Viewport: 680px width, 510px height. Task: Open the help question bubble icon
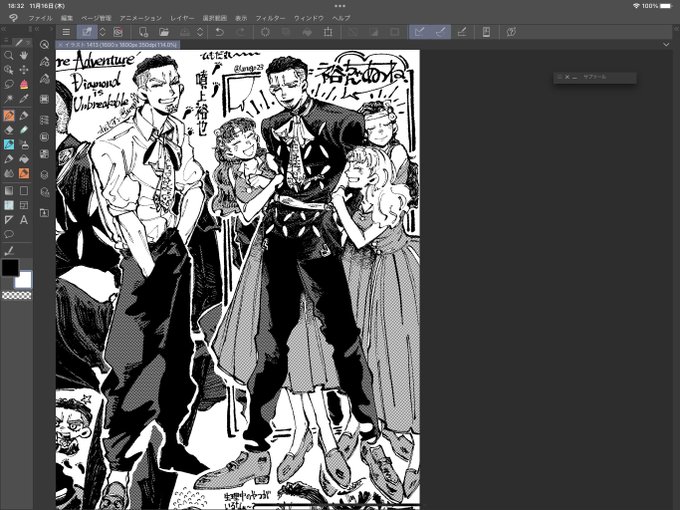tap(511, 32)
